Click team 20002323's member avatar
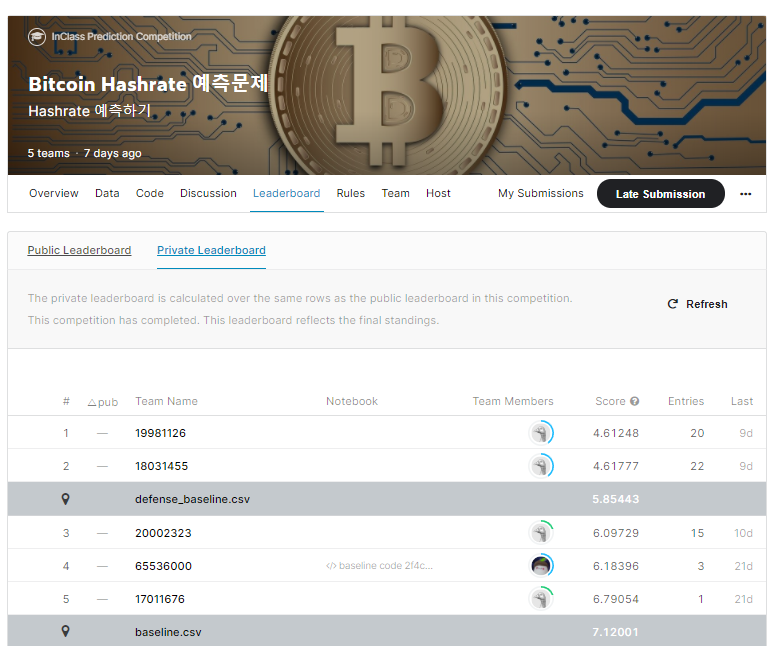Viewport: 776px width, 646px height. point(540,533)
